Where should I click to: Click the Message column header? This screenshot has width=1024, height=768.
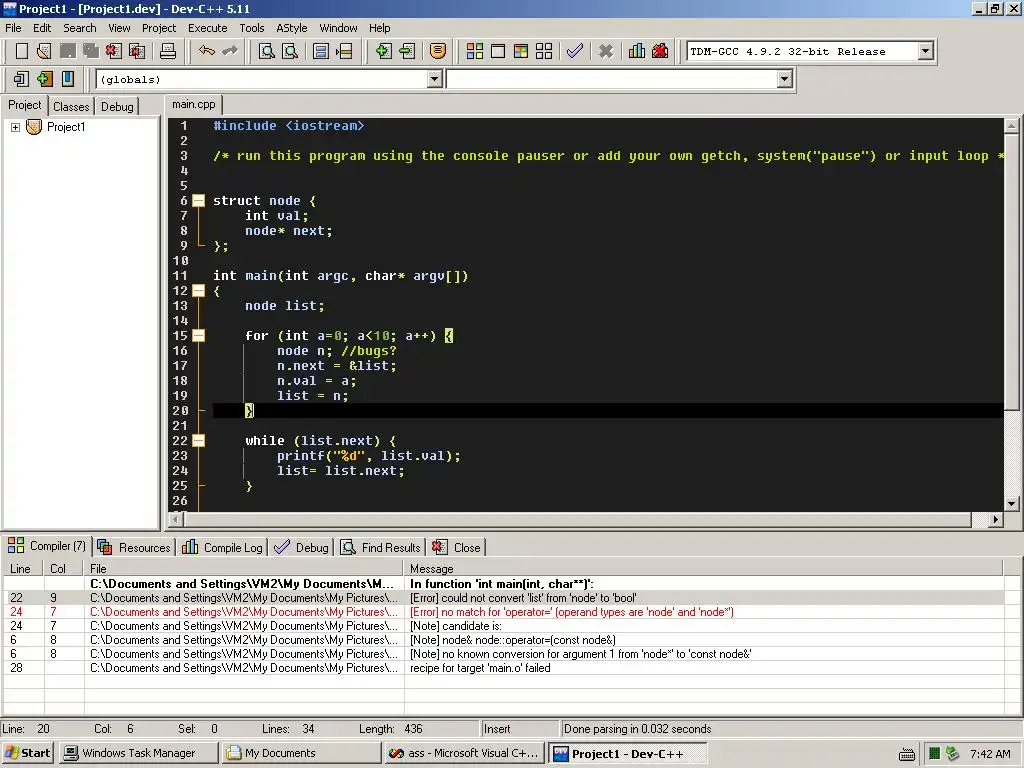[703, 569]
